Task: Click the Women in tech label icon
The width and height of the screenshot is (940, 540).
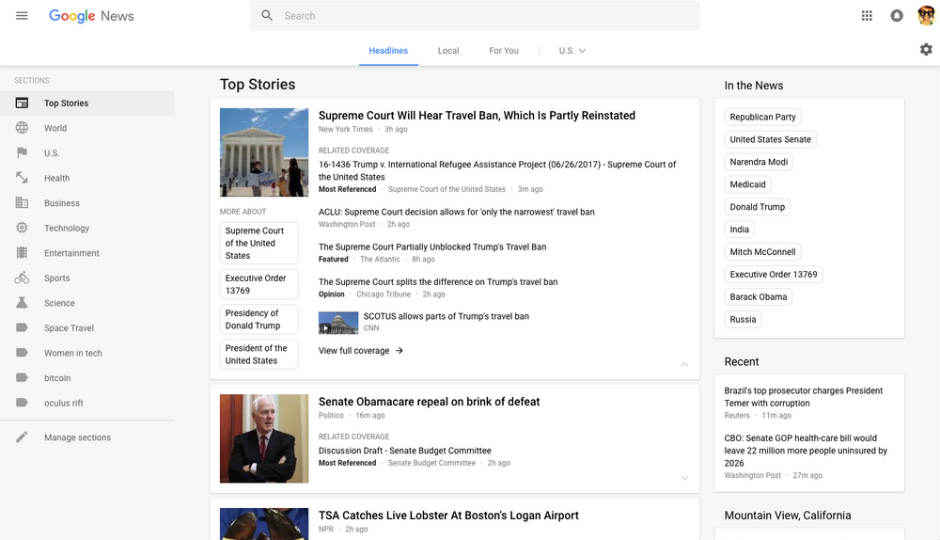Action: 22,353
